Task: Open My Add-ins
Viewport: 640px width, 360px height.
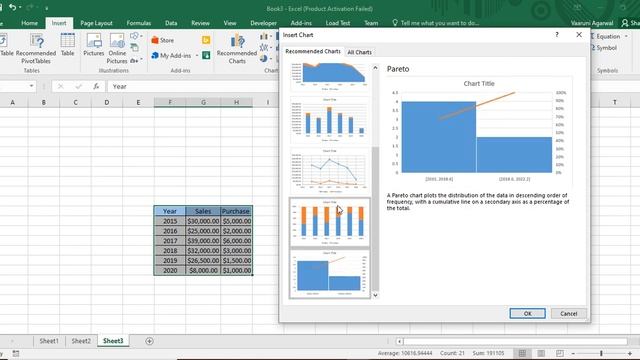Action: click(x=171, y=55)
